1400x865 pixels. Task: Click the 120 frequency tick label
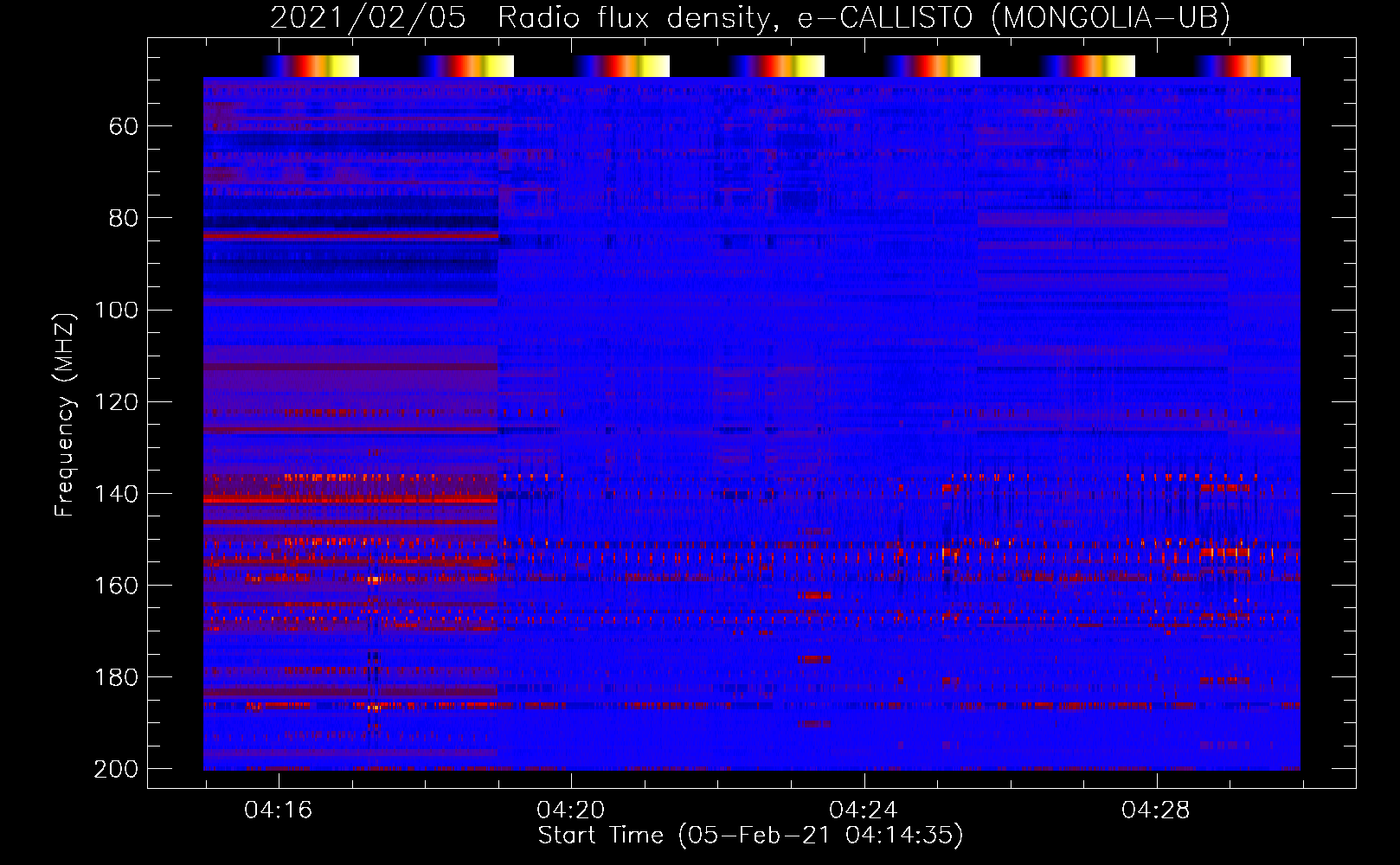[116, 402]
